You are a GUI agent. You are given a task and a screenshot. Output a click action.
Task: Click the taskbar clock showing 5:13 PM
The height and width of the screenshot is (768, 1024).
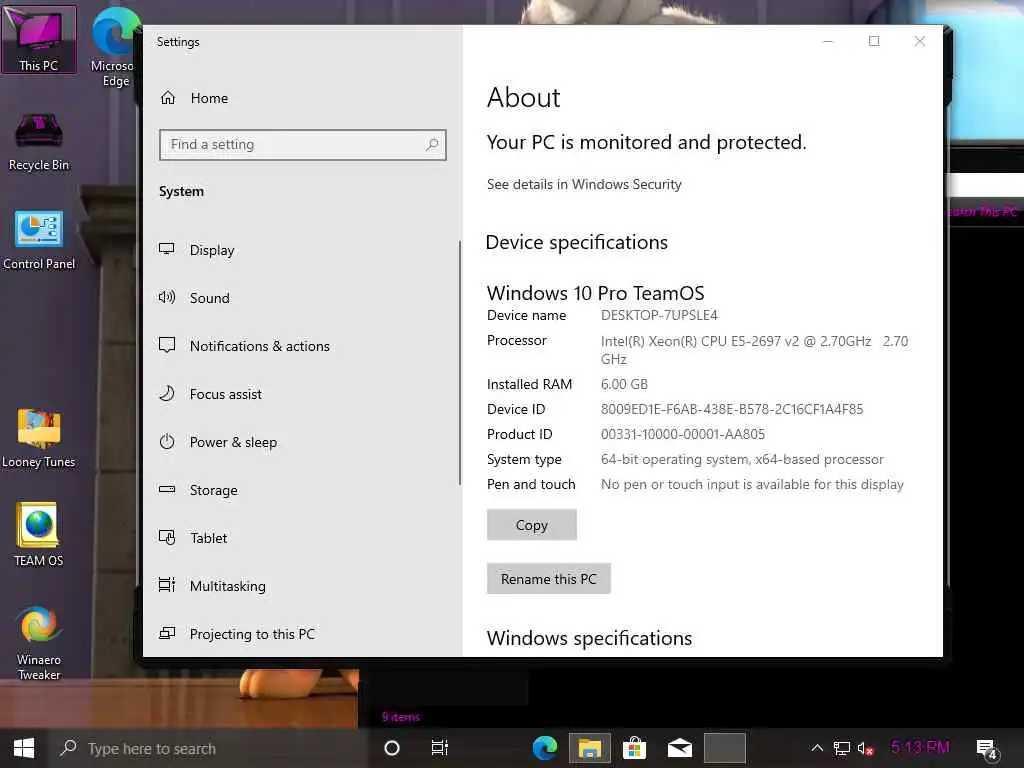click(x=920, y=747)
